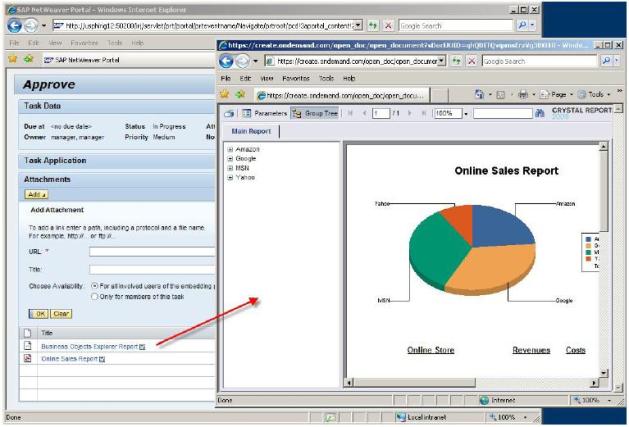Switch to the Main Report tab
The width and height of the screenshot is (629, 427).
click(x=251, y=131)
